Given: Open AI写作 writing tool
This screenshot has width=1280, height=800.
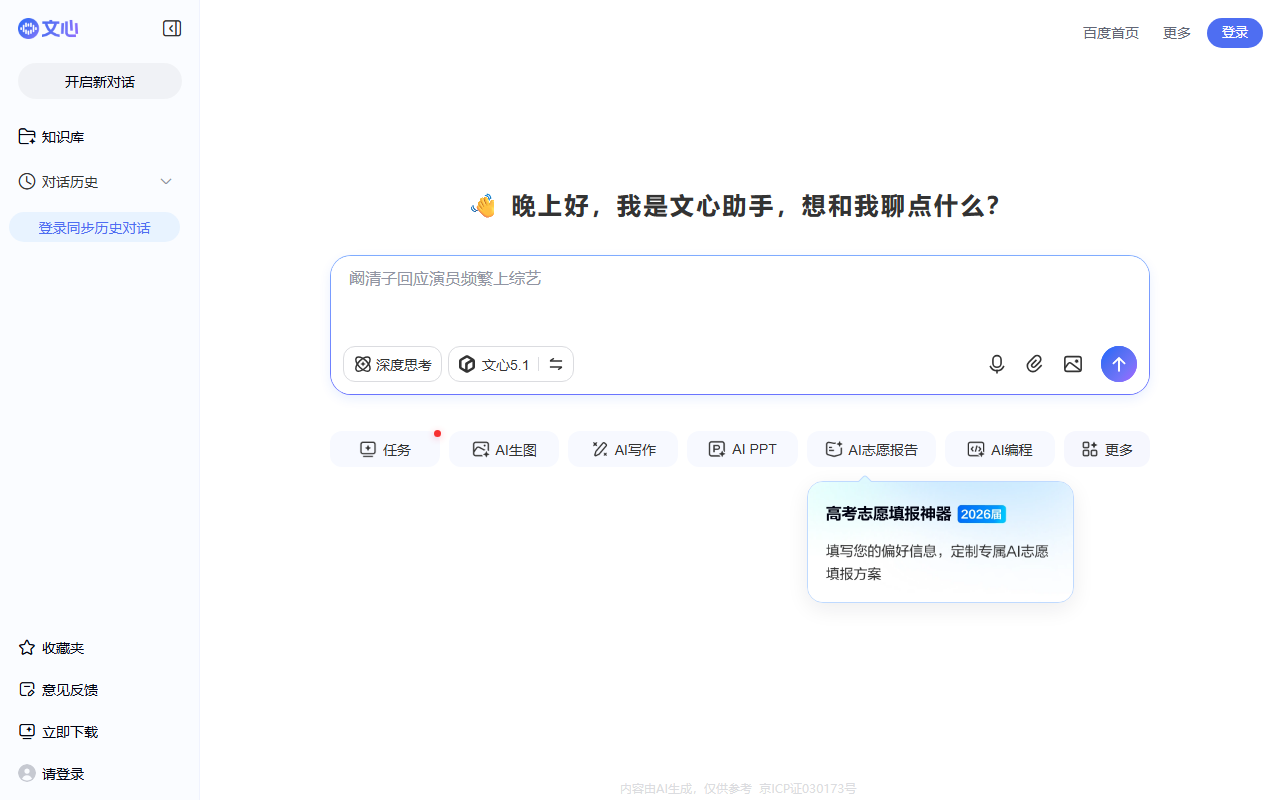Looking at the screenshot, I should (623, 449).
